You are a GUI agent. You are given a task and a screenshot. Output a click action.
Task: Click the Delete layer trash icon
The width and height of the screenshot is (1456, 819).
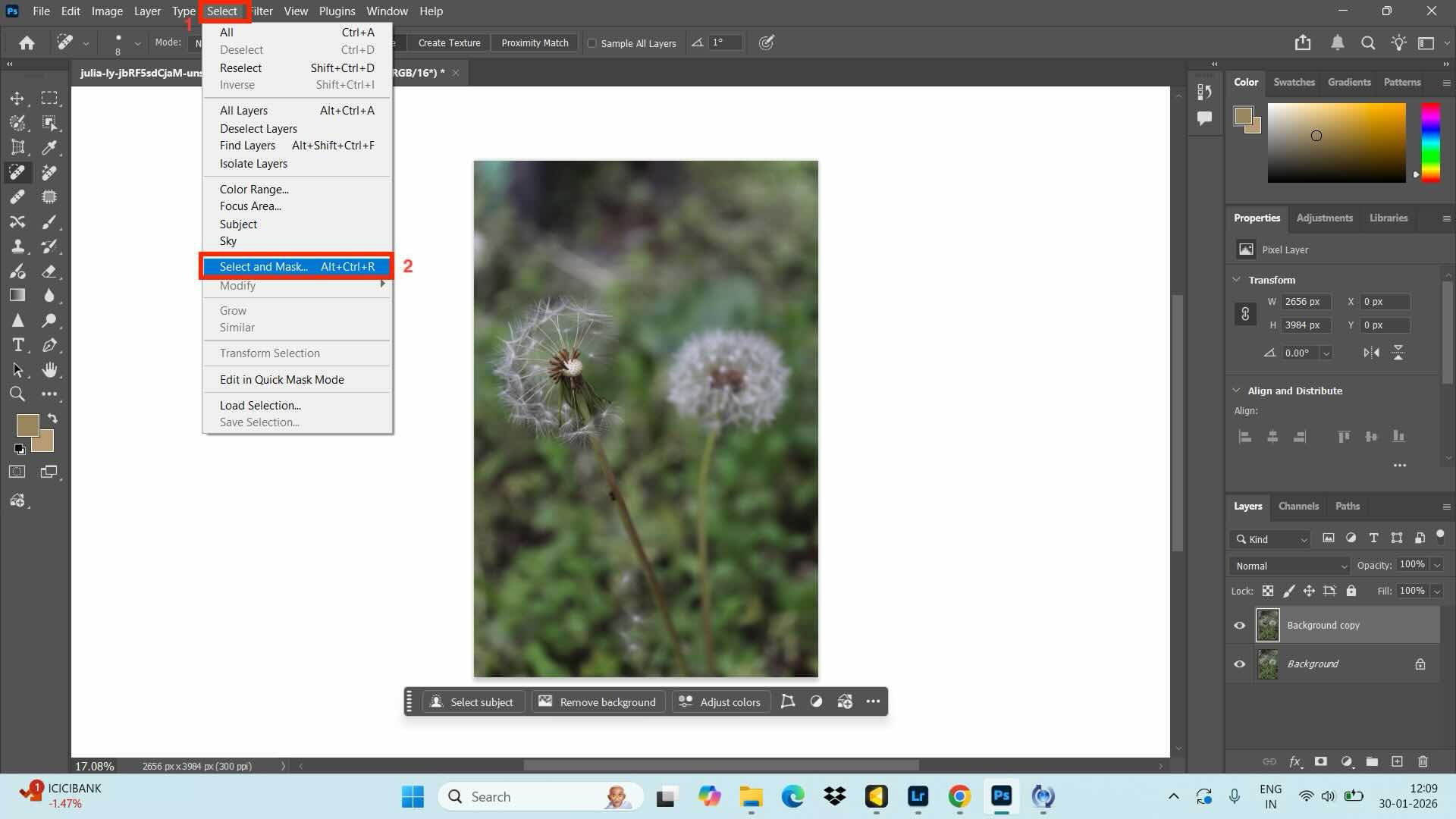pyautogui.click(x=1423, y=761)
